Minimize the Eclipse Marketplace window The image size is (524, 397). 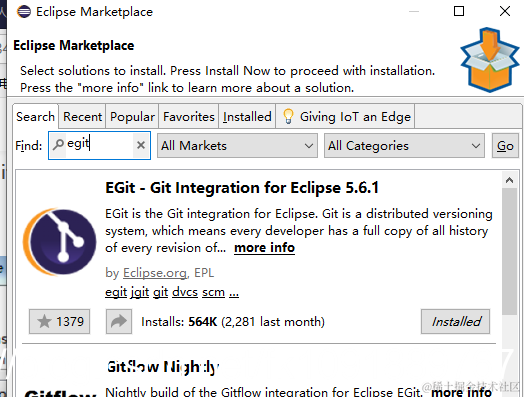[x=414, y=11]
